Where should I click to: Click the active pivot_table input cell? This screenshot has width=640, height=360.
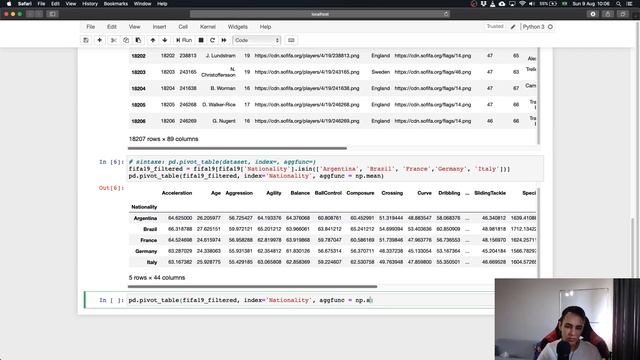click(311, 300)
